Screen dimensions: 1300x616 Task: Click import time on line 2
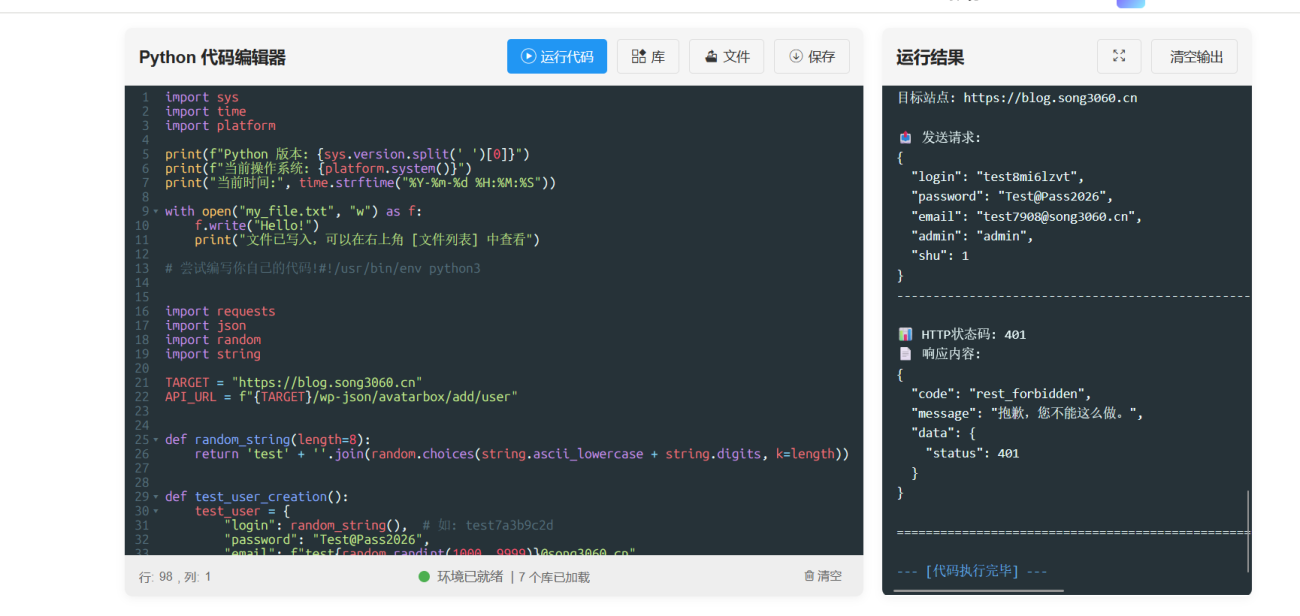(x=205, y=111)
